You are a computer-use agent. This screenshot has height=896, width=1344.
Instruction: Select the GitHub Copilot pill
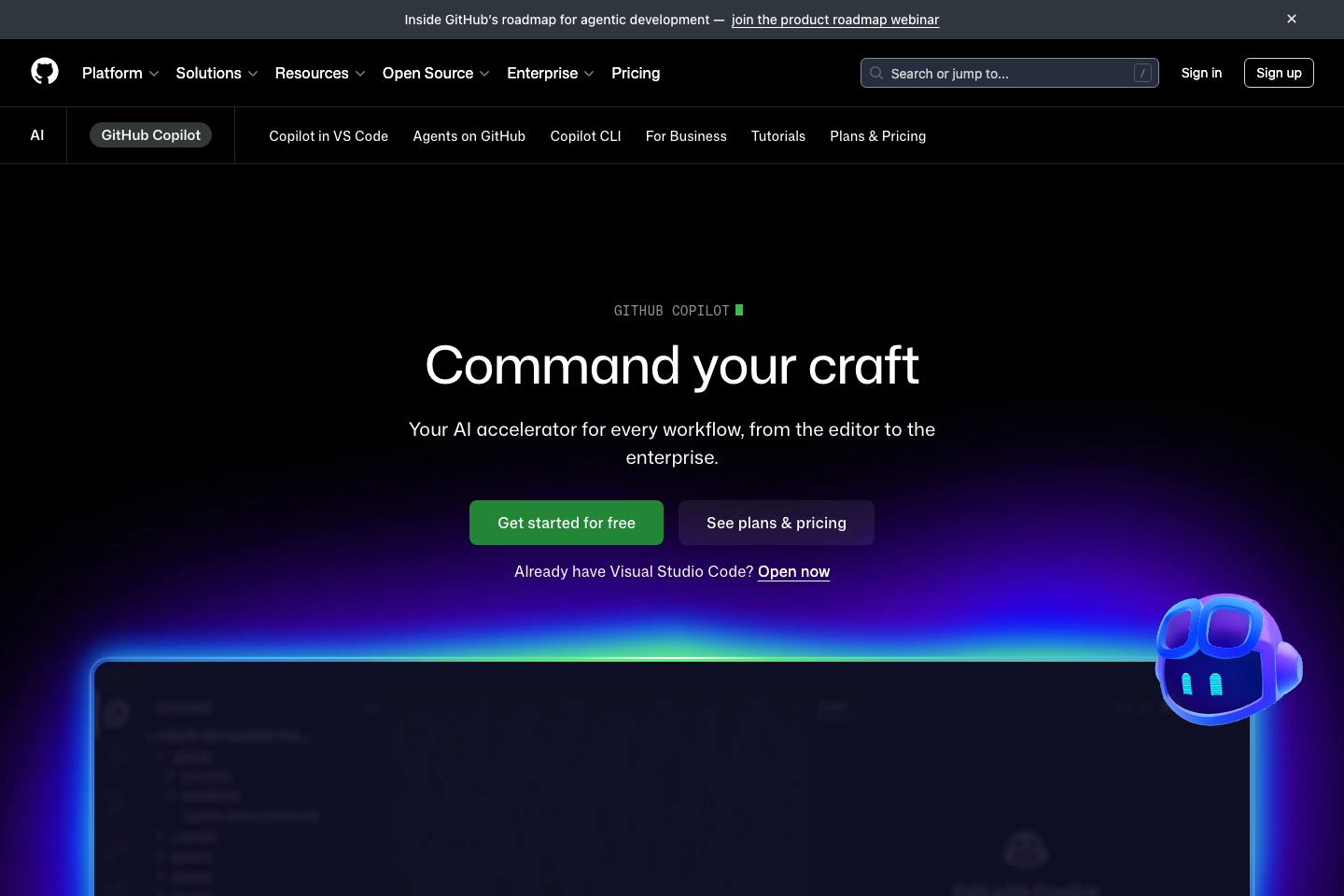pyautogui.click(x=150, y=134)
